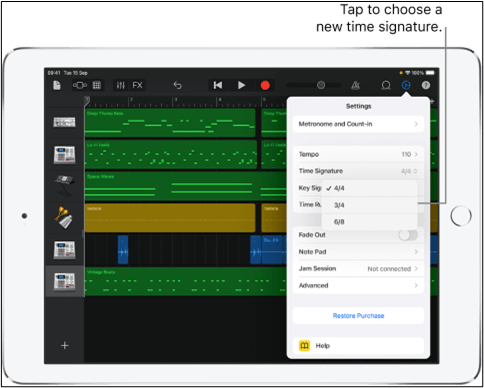Tap the red Record button
The image size is (484, 388).
pyautogui.click(x=265, y=85)
